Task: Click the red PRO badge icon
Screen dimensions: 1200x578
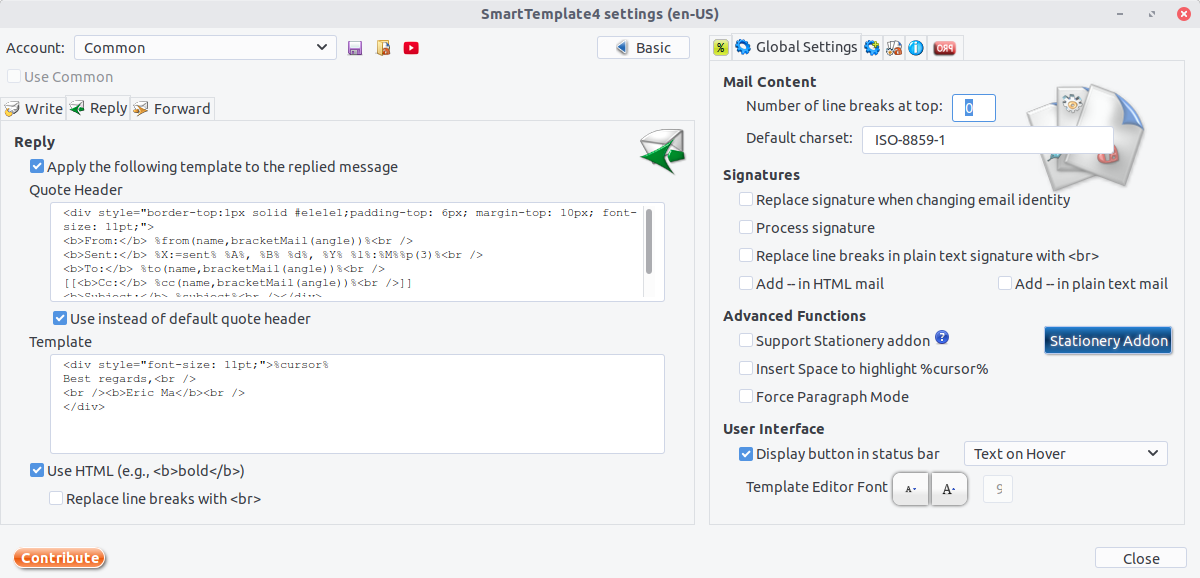Action: (x=945, y=47)
